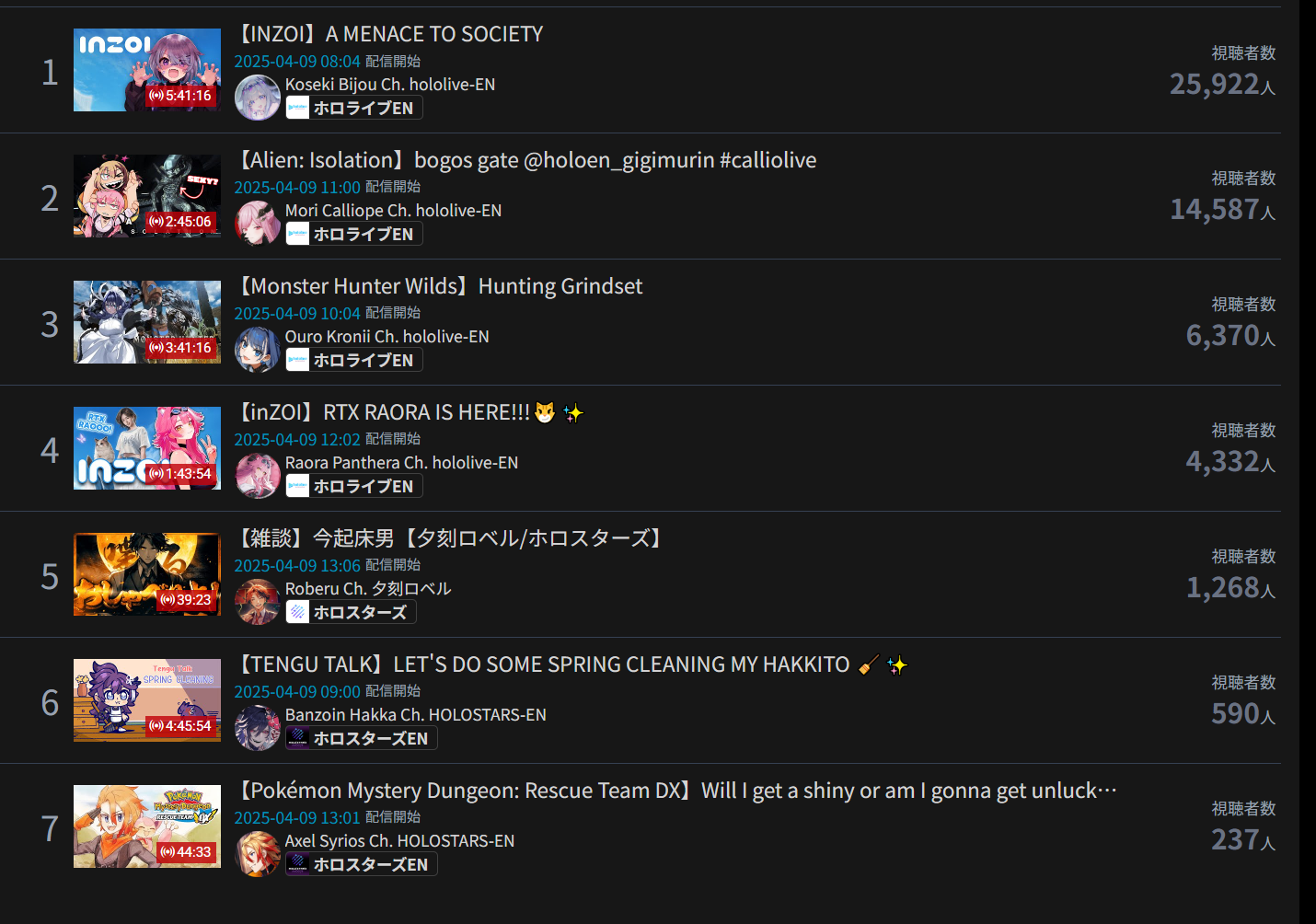Open the Monster Hunter Wilds stream thumbnail
The width and height of the screenshot is (1316, 924).
tap(147, 322)
